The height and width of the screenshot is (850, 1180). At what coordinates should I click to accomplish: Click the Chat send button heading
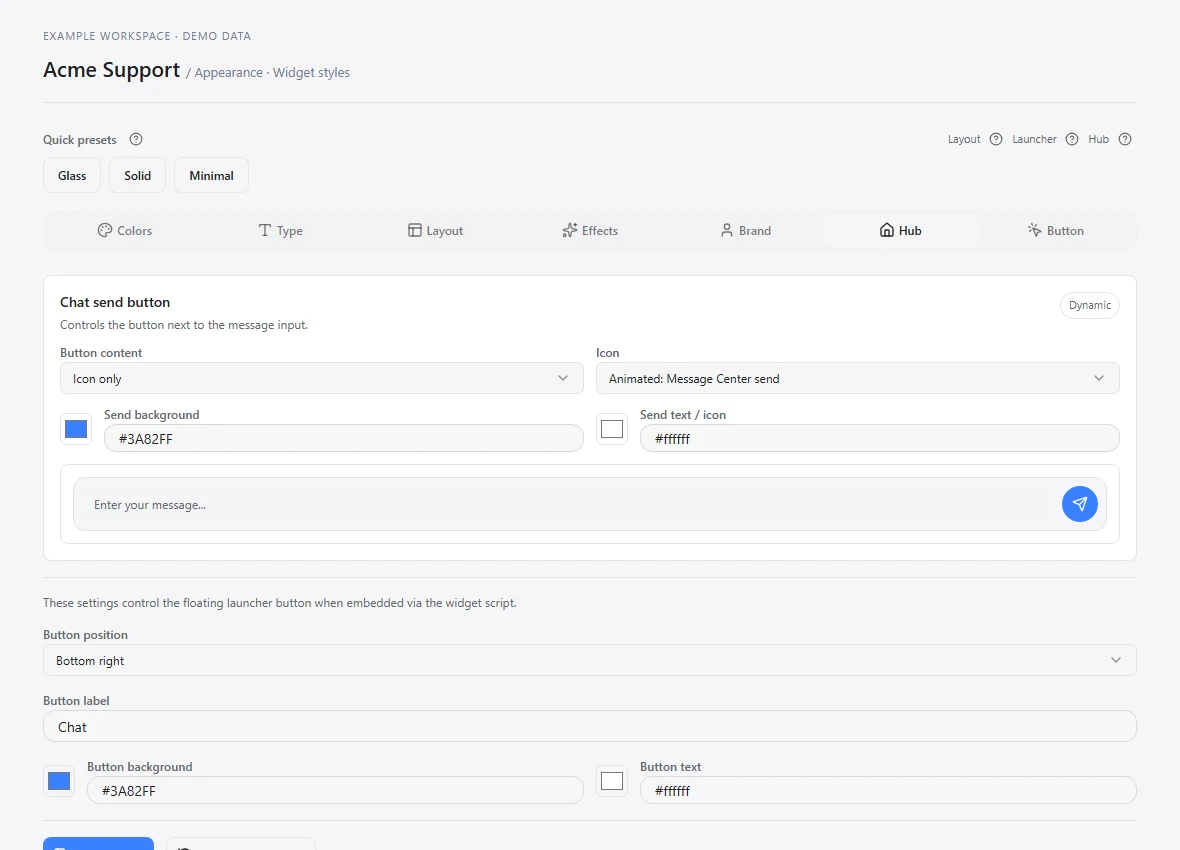pos(115,302)
